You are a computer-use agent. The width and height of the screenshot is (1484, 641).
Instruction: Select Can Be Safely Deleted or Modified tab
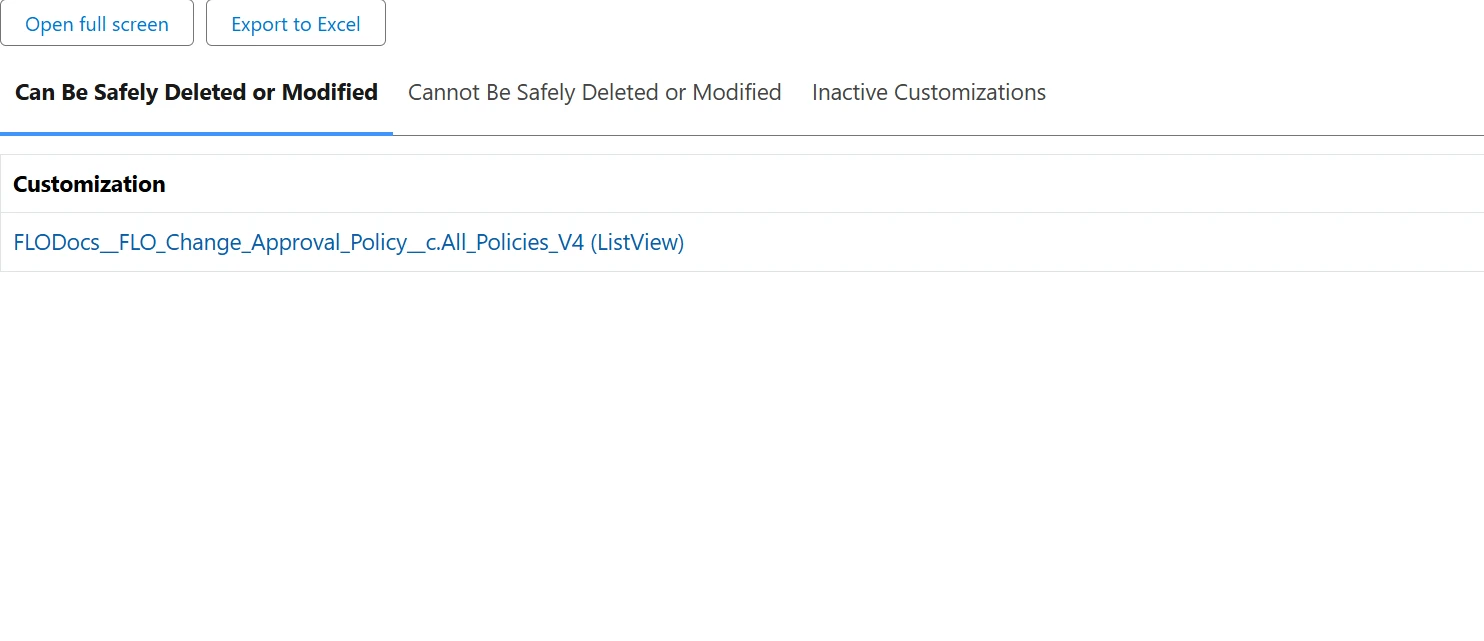[x=196, y=92]
